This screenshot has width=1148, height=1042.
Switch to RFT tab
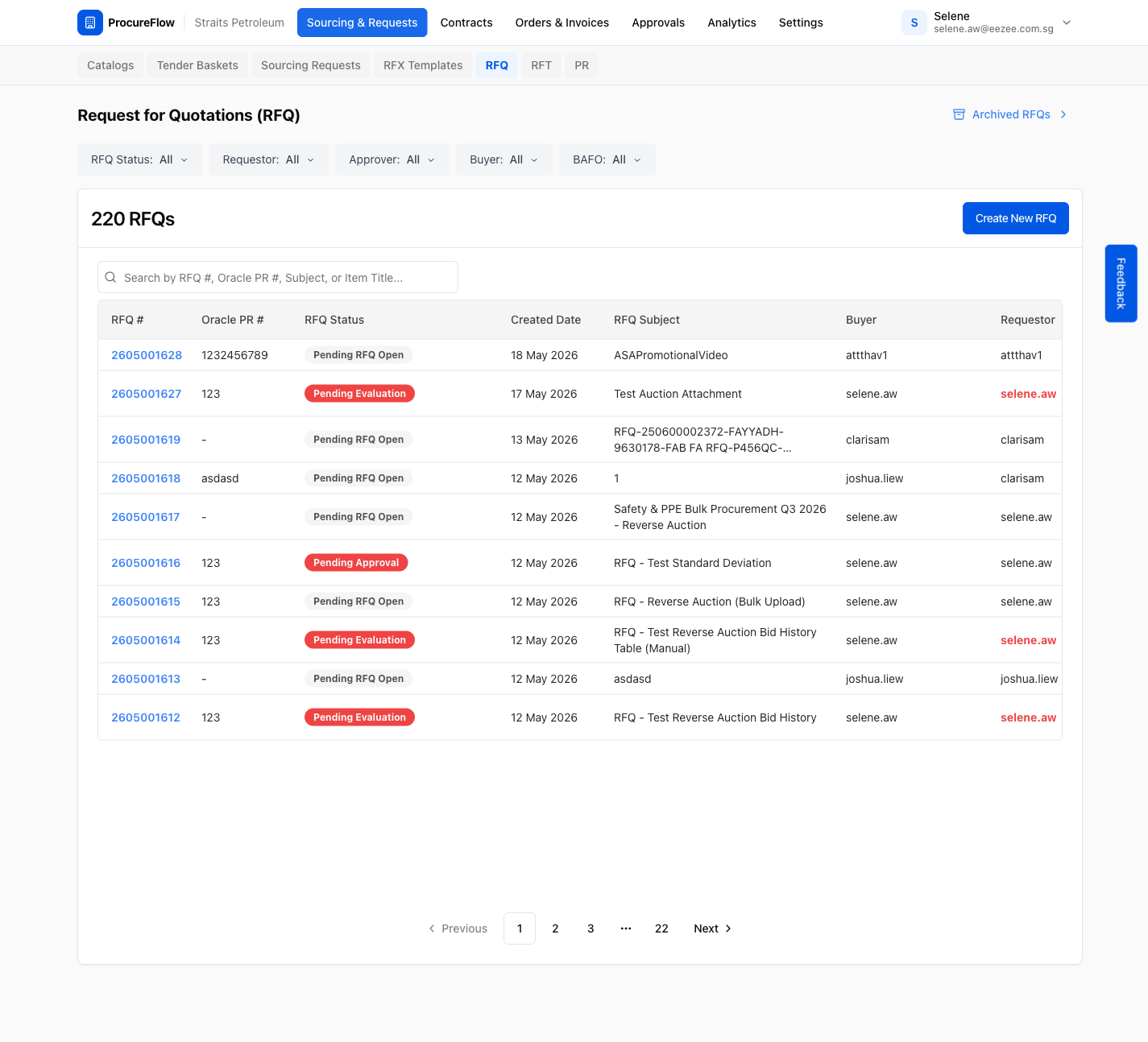pyautogui.click(x=541, y=65)
